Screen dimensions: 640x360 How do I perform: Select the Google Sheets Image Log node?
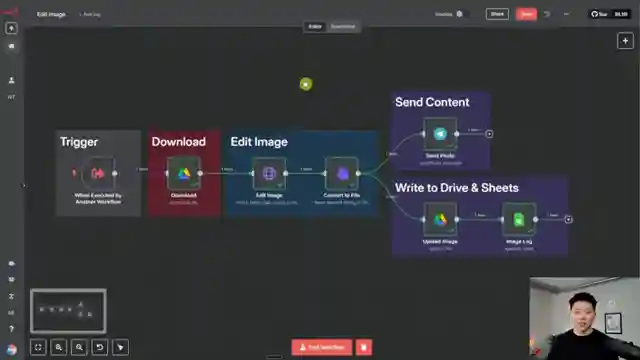point(519,220)
